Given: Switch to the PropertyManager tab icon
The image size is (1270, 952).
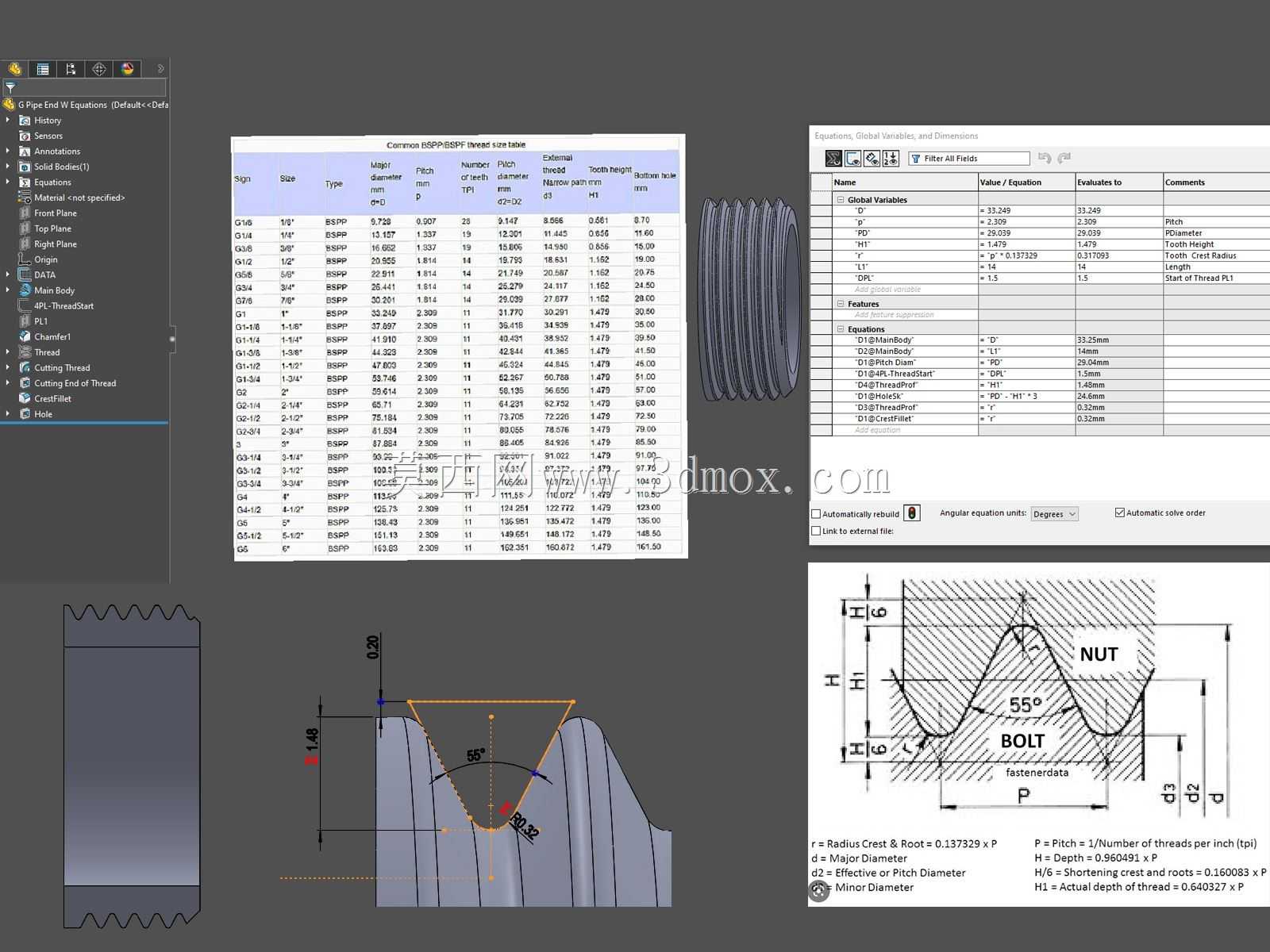Looking at the screenshot, I should click(43, 69).
